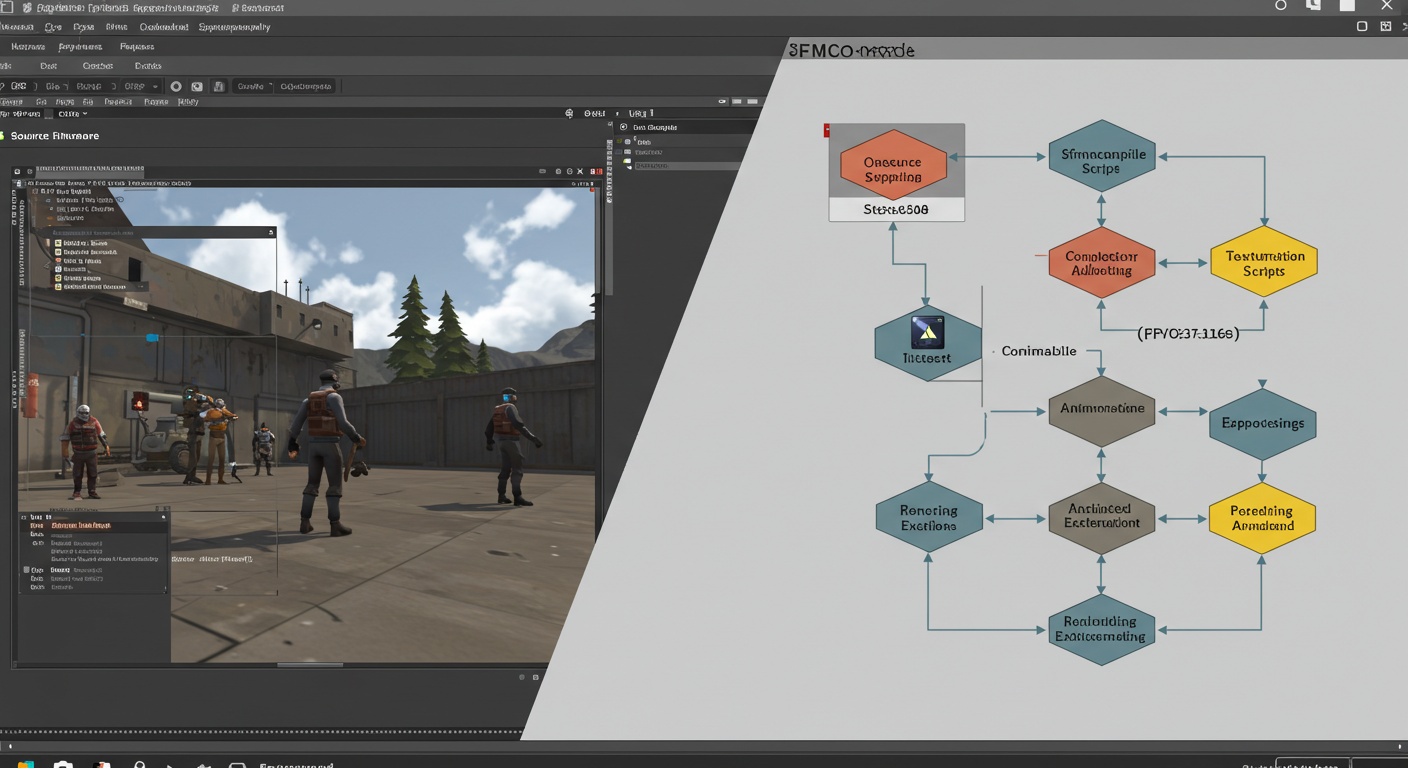Open the Oitb dropdown below the toolbar

73,114
